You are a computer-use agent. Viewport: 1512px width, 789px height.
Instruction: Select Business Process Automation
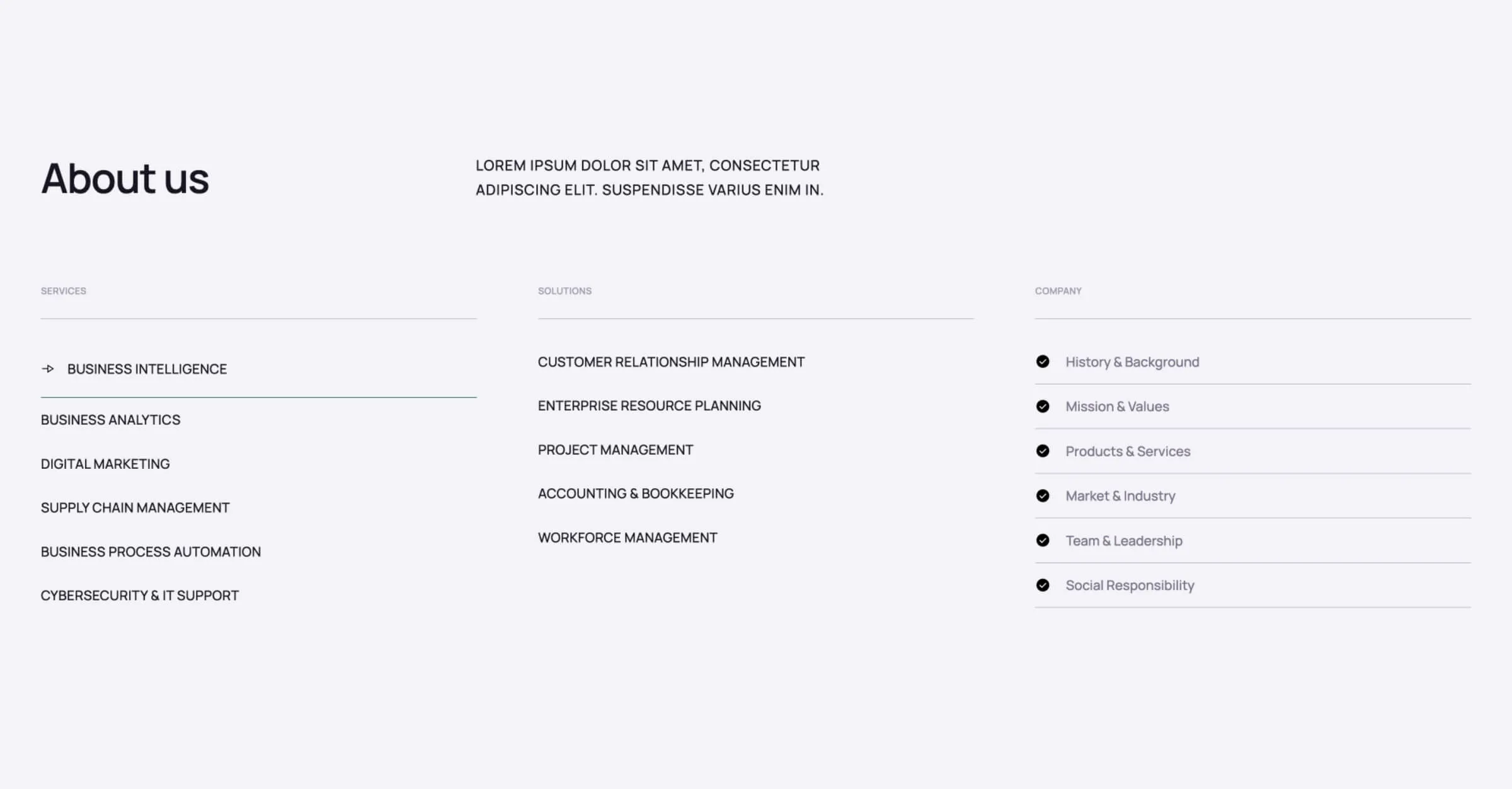pos(150,551)
